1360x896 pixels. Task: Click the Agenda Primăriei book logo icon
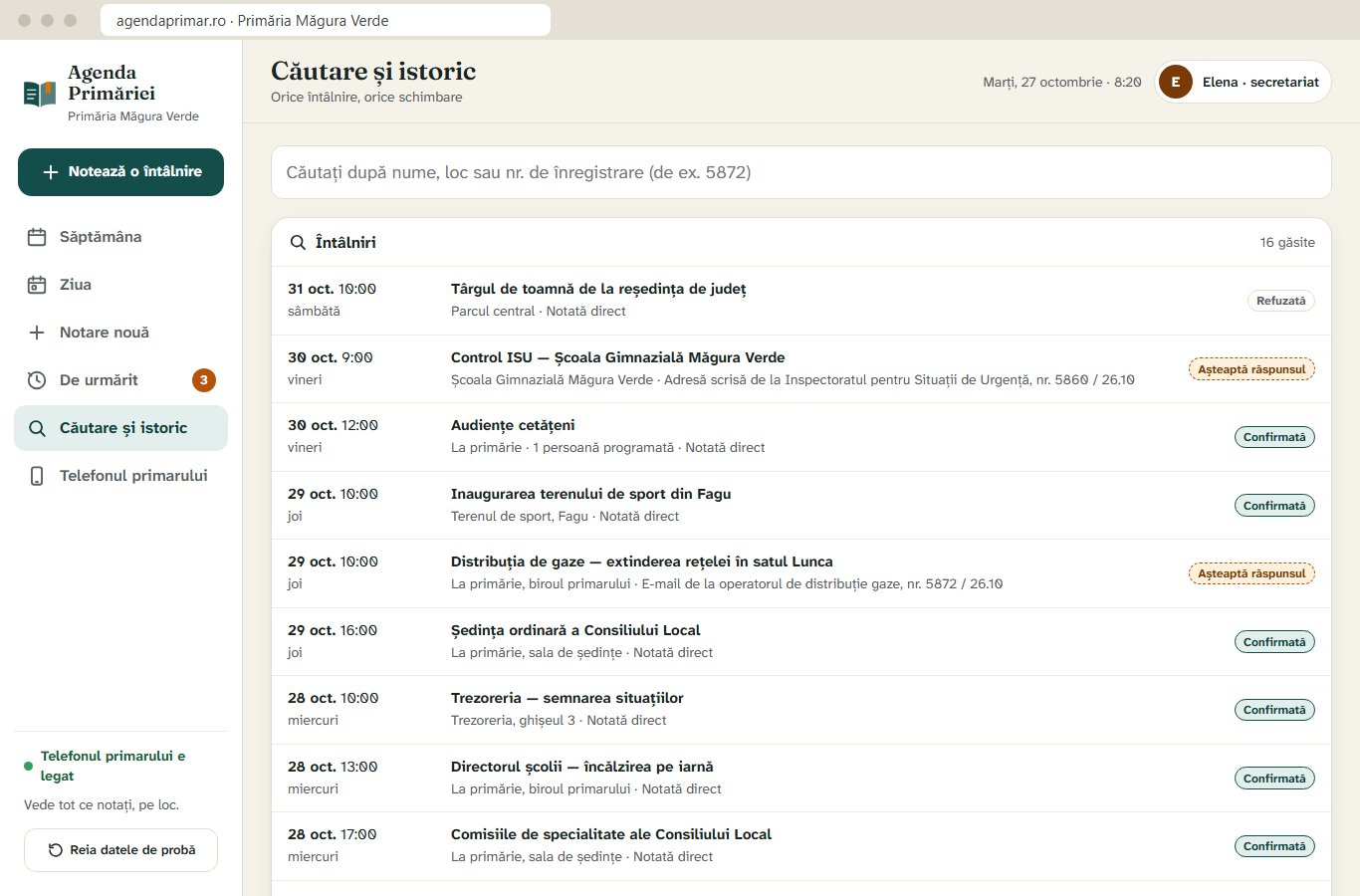[x=40, y=94]
